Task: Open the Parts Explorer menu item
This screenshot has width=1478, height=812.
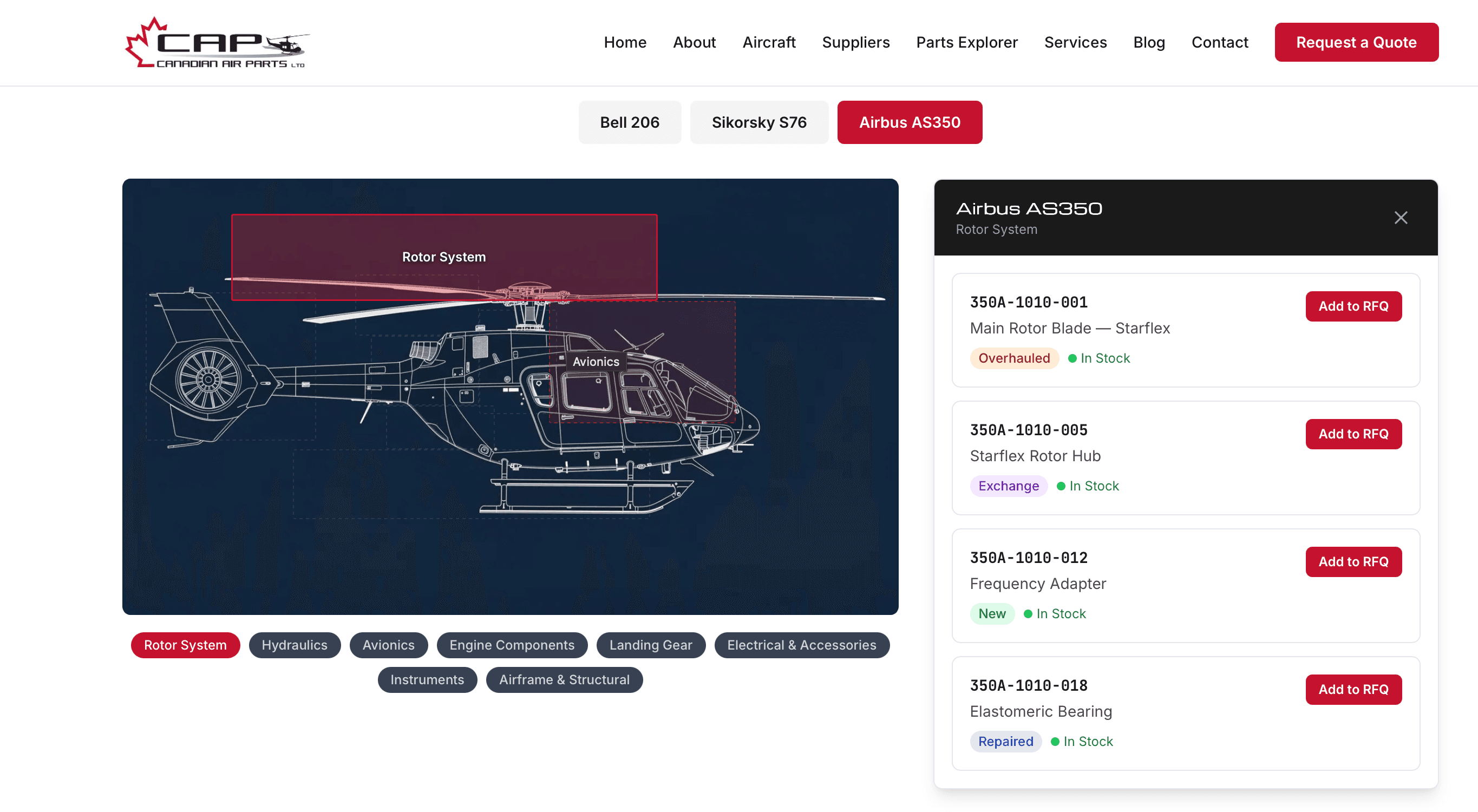Action: click(966, 42)
